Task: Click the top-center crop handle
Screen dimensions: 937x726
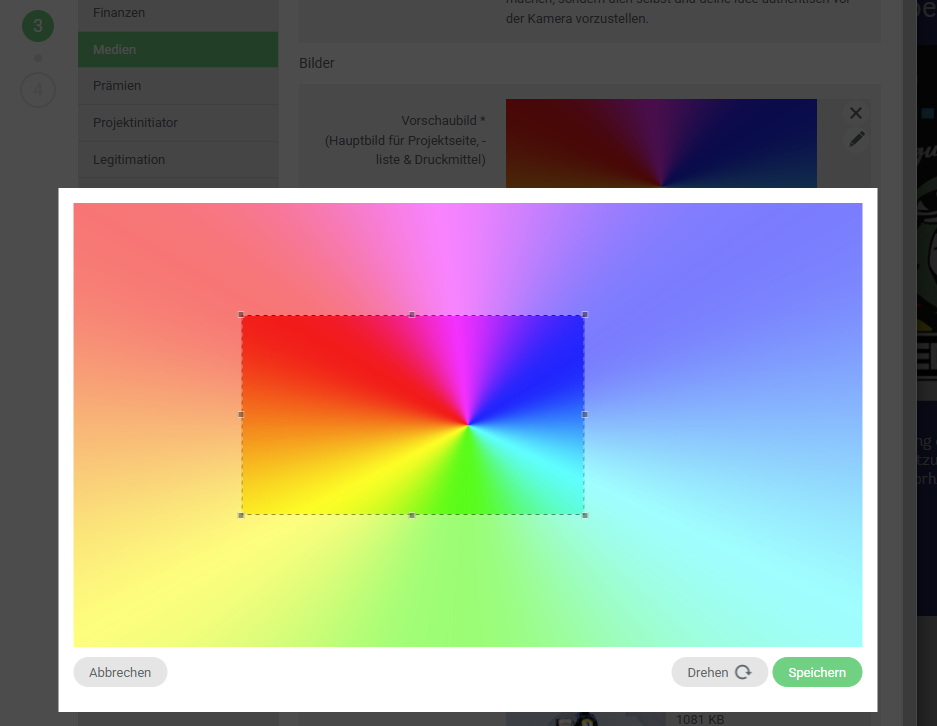Action: click(412, 315)
